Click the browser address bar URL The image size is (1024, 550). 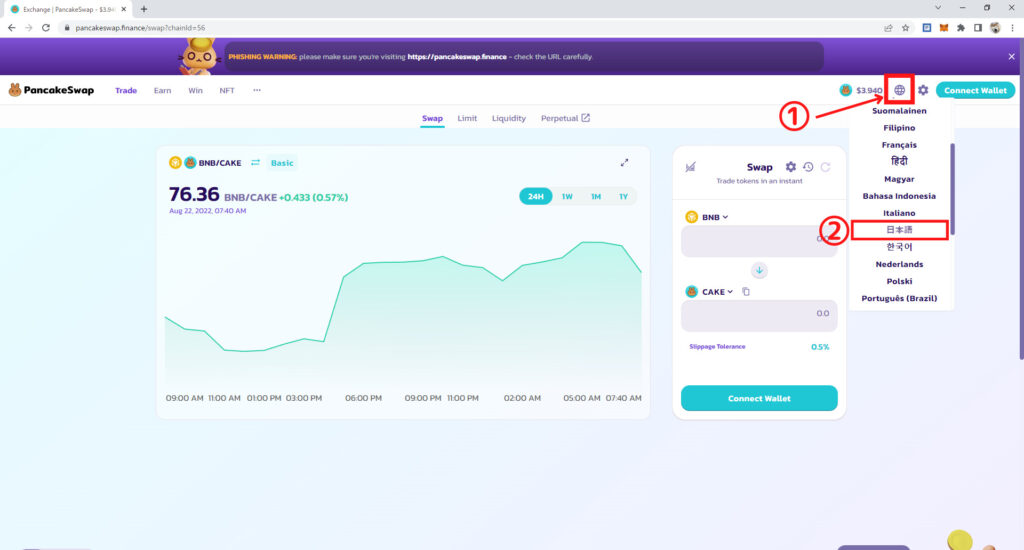(140, 28)
